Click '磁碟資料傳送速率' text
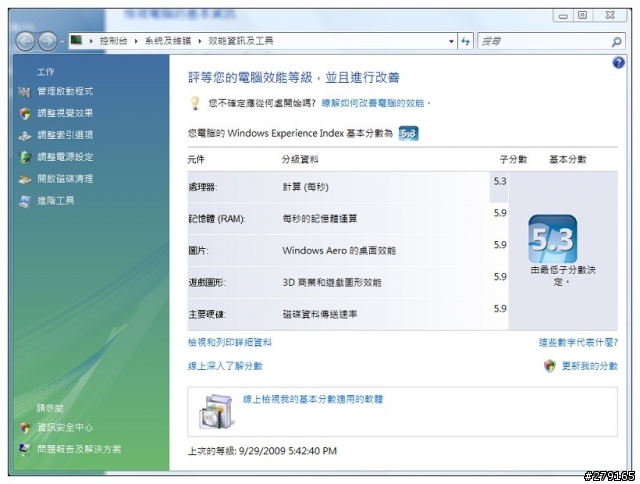This screenshot has height=484, width=640. pyautogui.click(x=320, y=314)
